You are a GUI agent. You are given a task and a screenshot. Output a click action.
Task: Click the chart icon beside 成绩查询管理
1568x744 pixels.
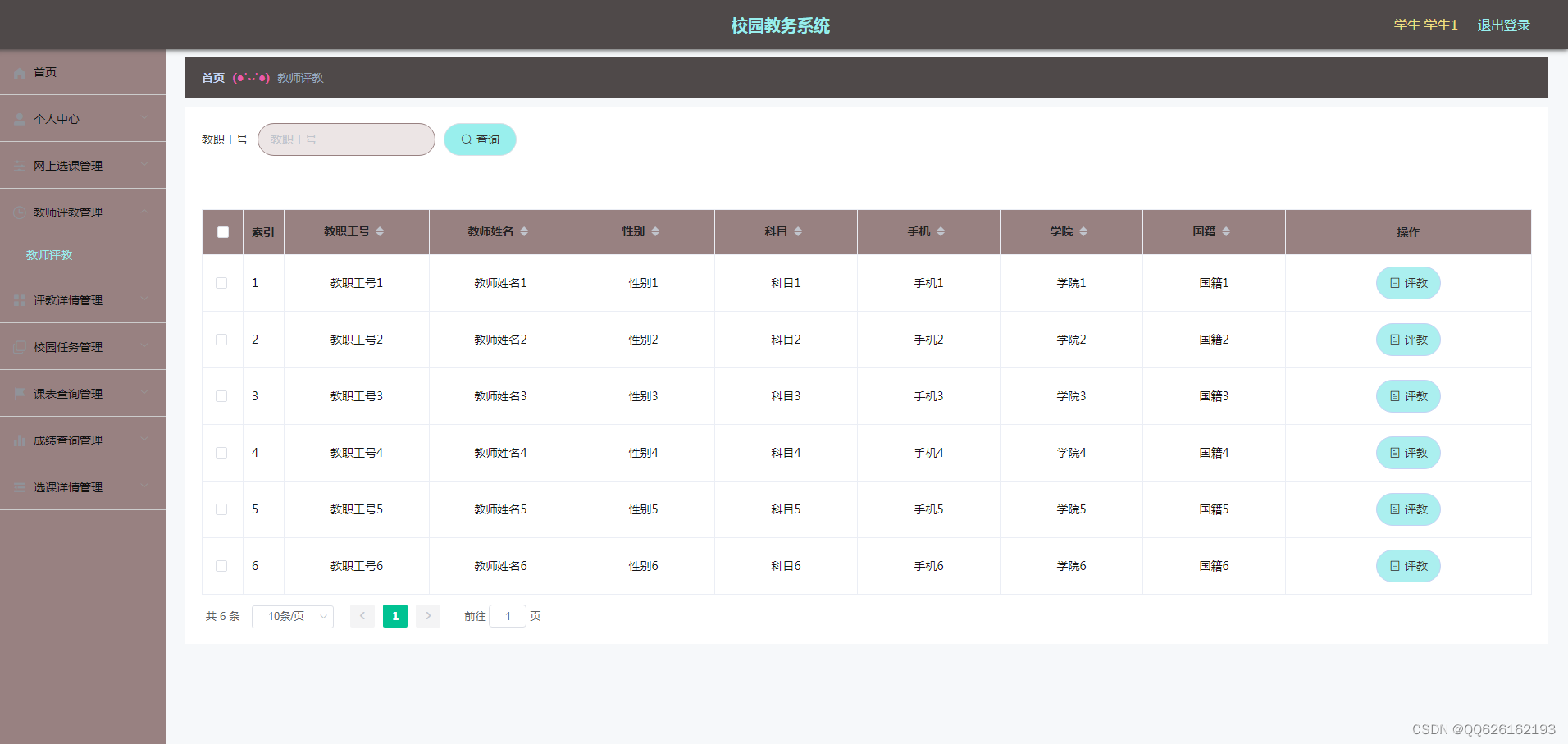click(20, 441)
